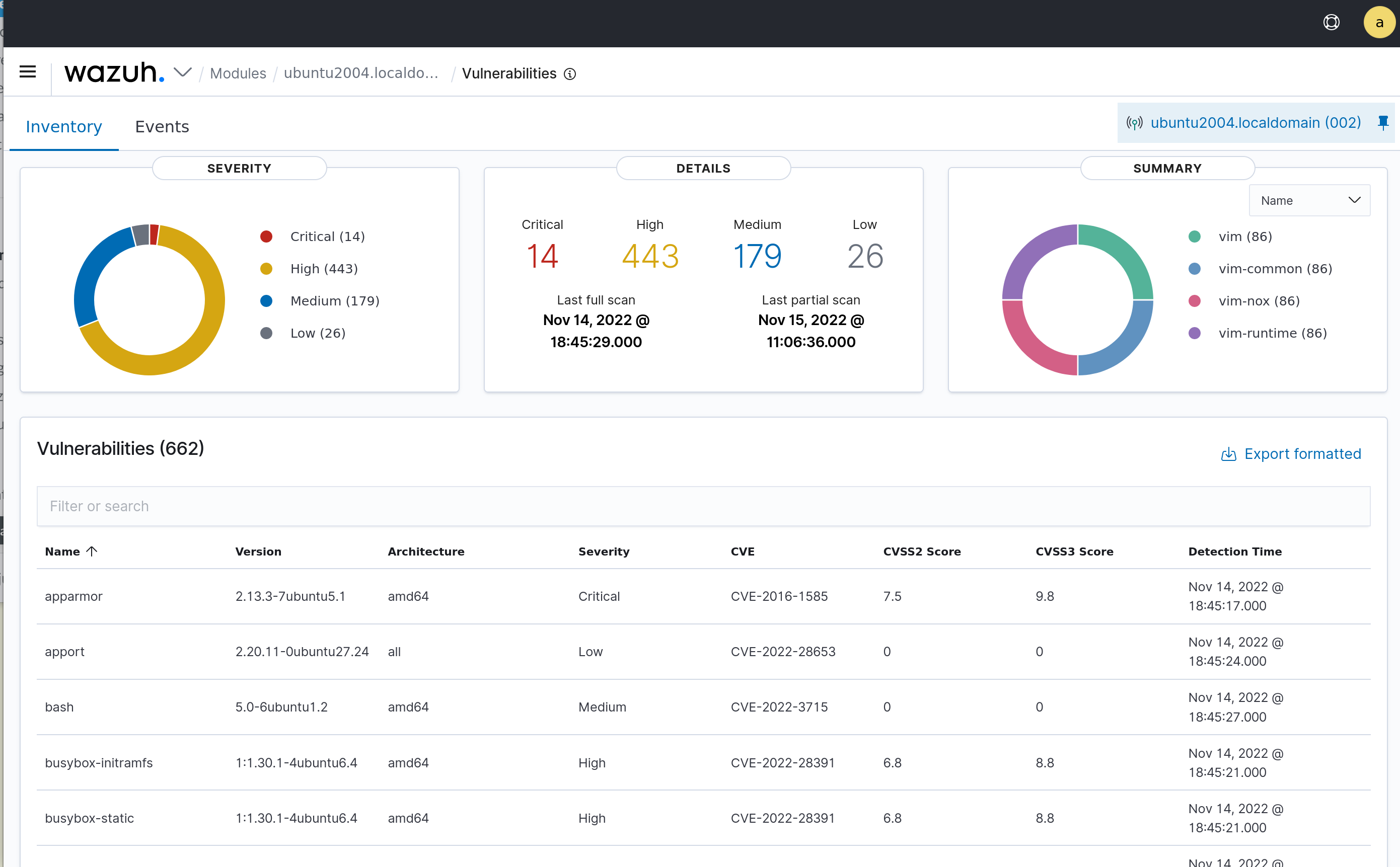Switch to the Inventory tab

click(63, 127)
